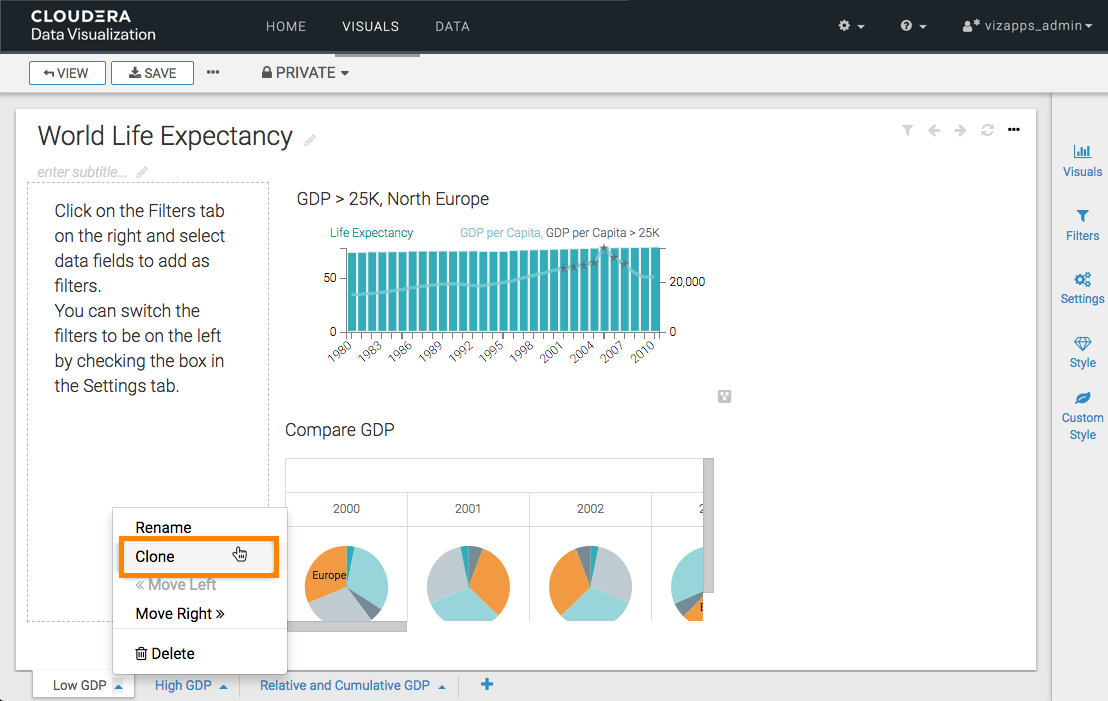Click the pencil icon beside dashboard title
The height and width of the screenshot is (701, 1108).
[x=311, y=140]
